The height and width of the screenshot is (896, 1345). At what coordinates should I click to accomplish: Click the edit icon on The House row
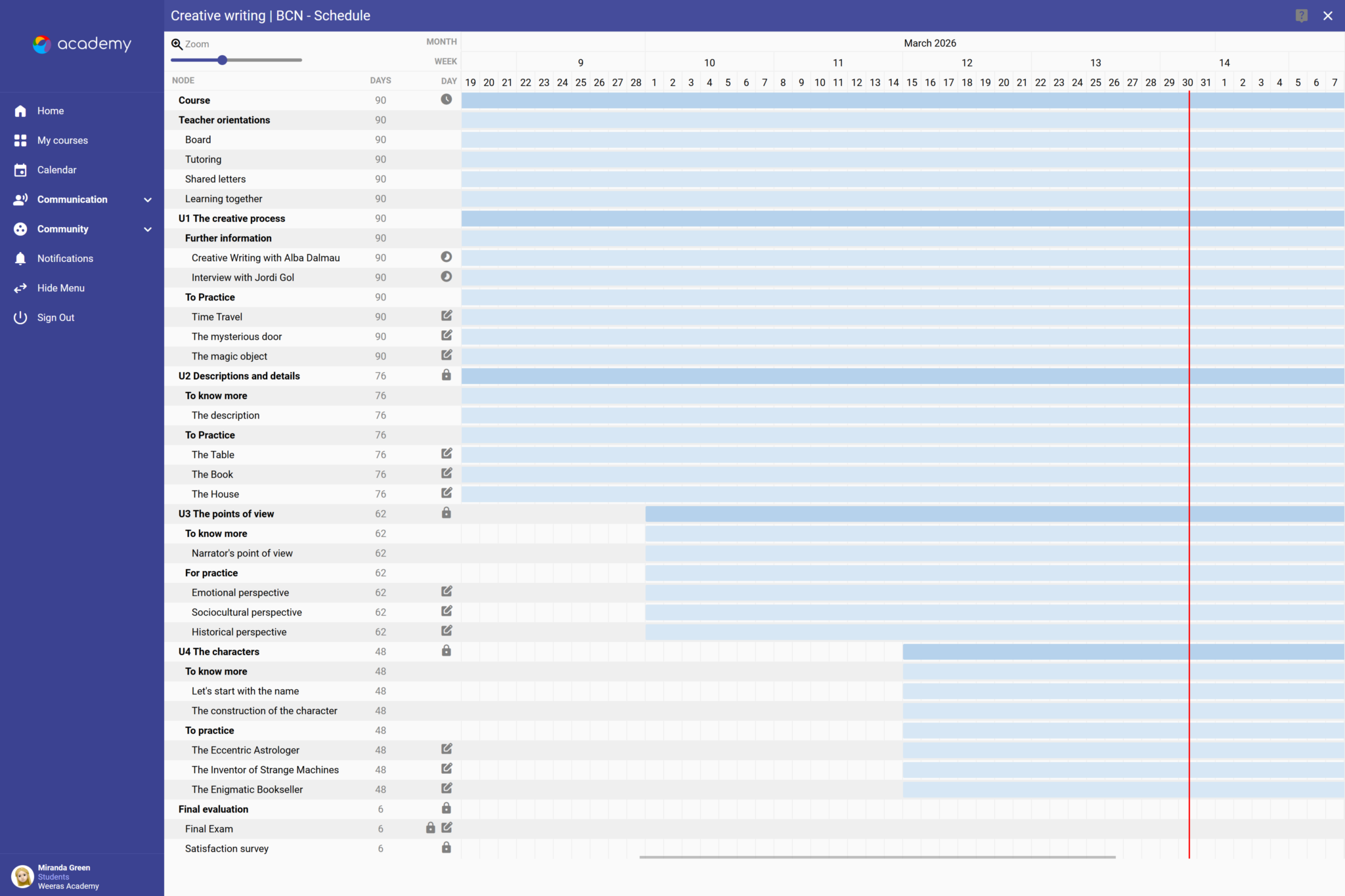click(447, 493)
